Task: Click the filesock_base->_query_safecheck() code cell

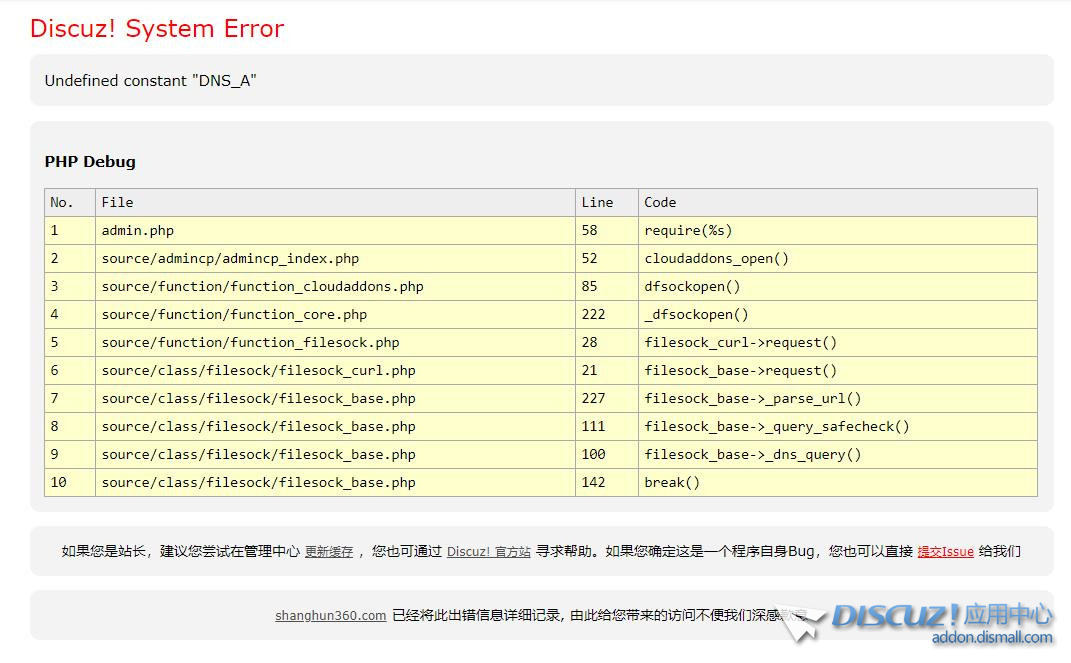Action: (837, 427)
